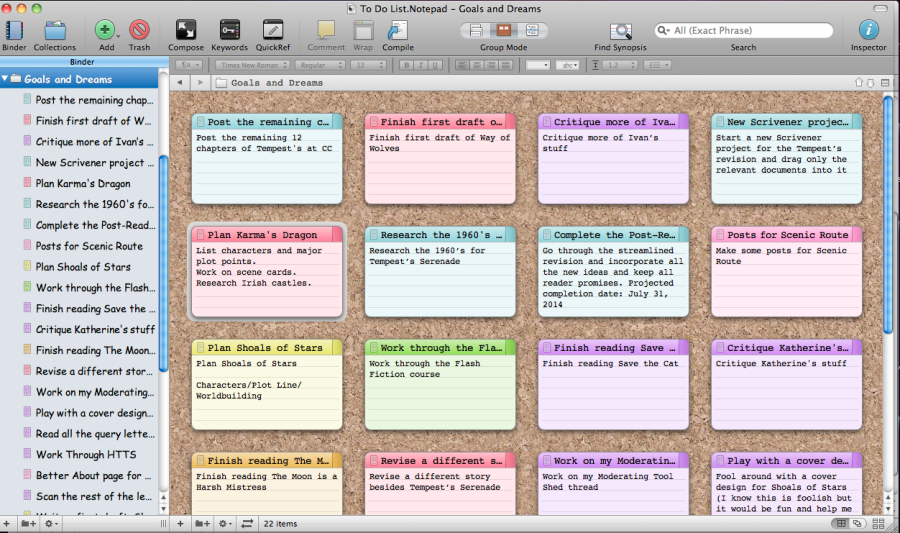
Task: Click the Compile icon
Action: click(397, 30)
